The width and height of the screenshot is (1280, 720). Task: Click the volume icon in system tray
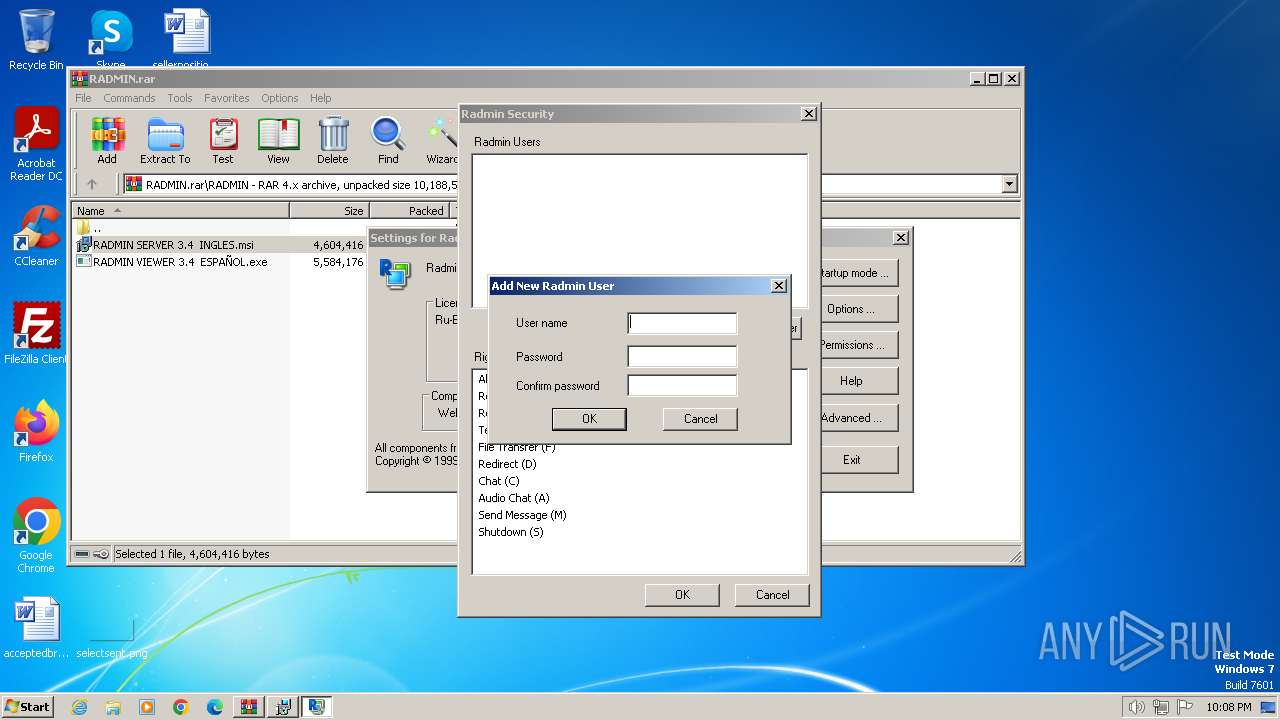click(x=1136, y=707)
